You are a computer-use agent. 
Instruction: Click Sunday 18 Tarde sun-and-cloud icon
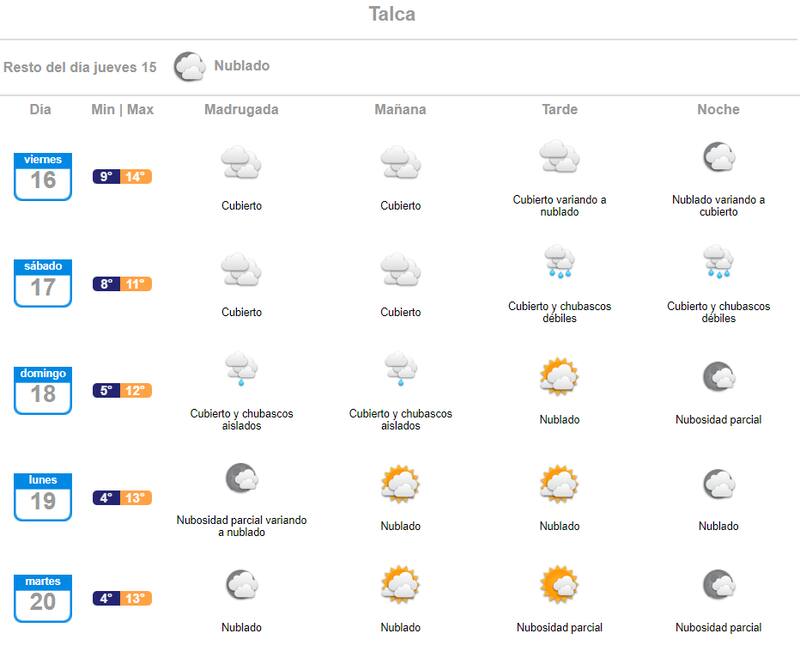tap(559, 376)
